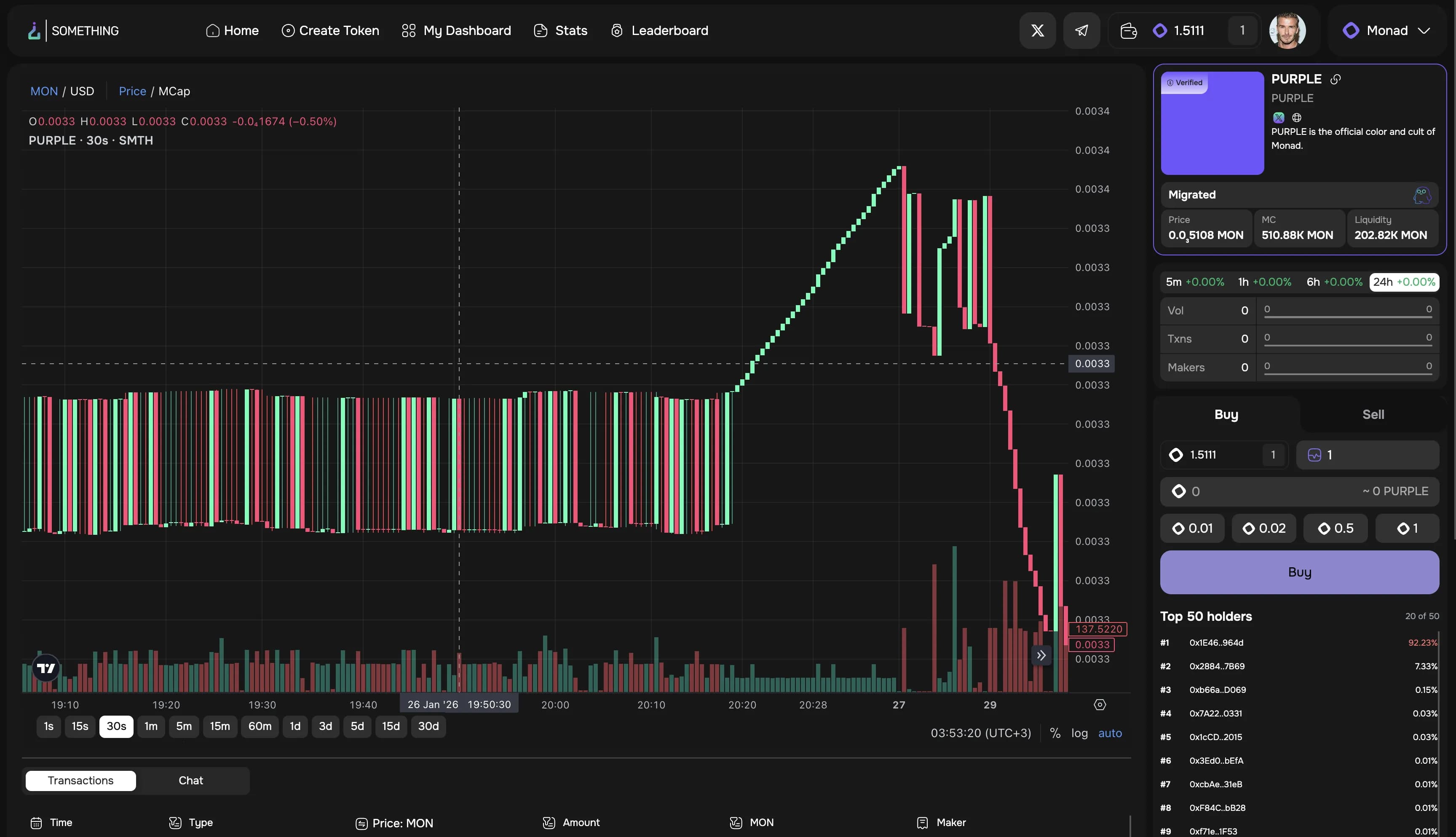Switch to the Chat tab

tap(191, 780)
